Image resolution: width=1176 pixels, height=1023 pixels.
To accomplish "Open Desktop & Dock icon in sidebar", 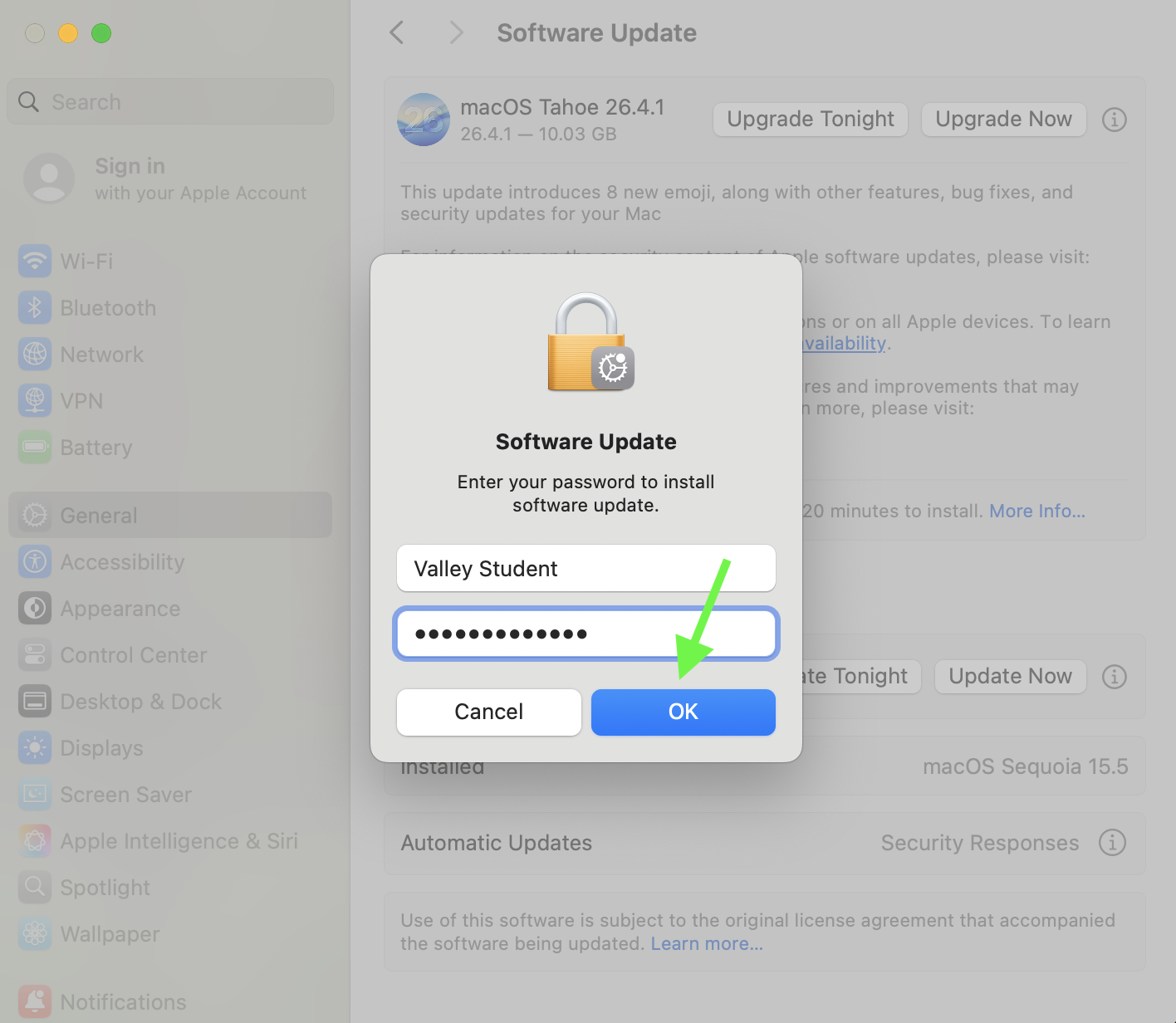I will 35,701.
